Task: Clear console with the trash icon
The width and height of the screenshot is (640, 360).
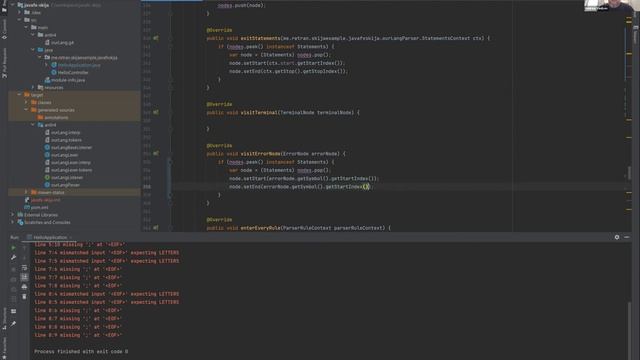Action: 24,297
